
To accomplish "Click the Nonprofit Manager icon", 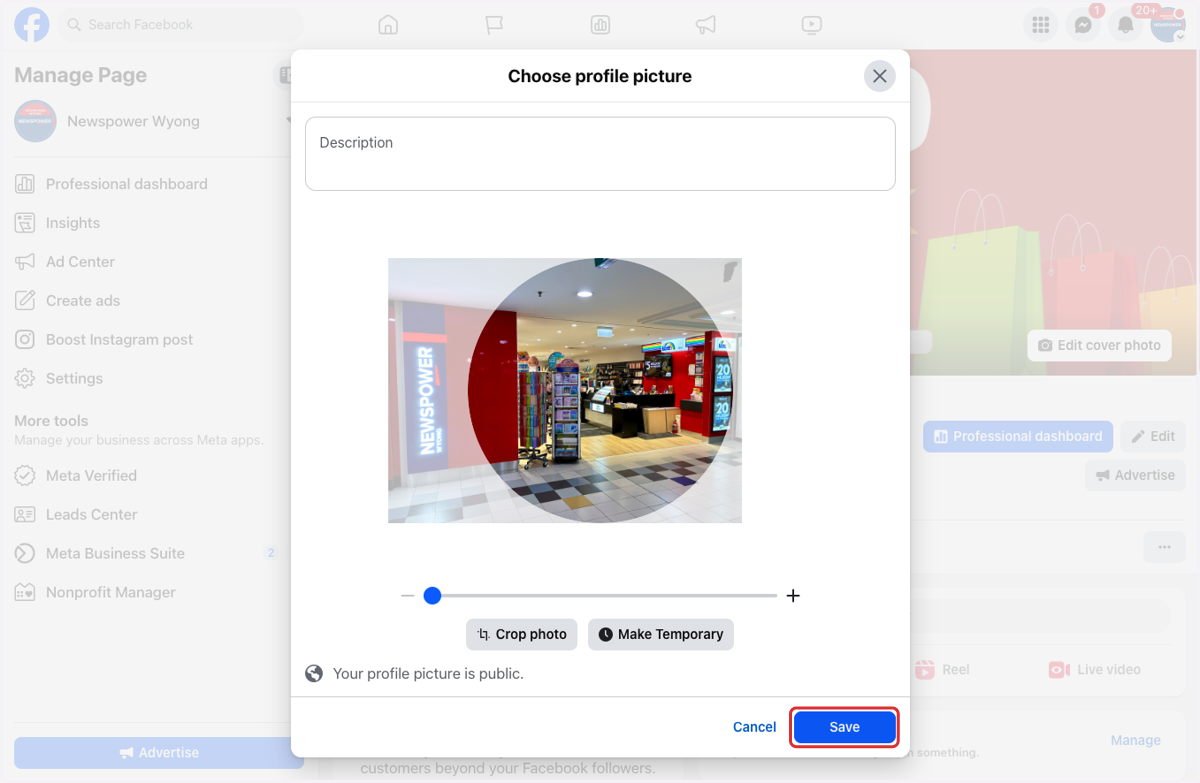I will click(25, 593).
